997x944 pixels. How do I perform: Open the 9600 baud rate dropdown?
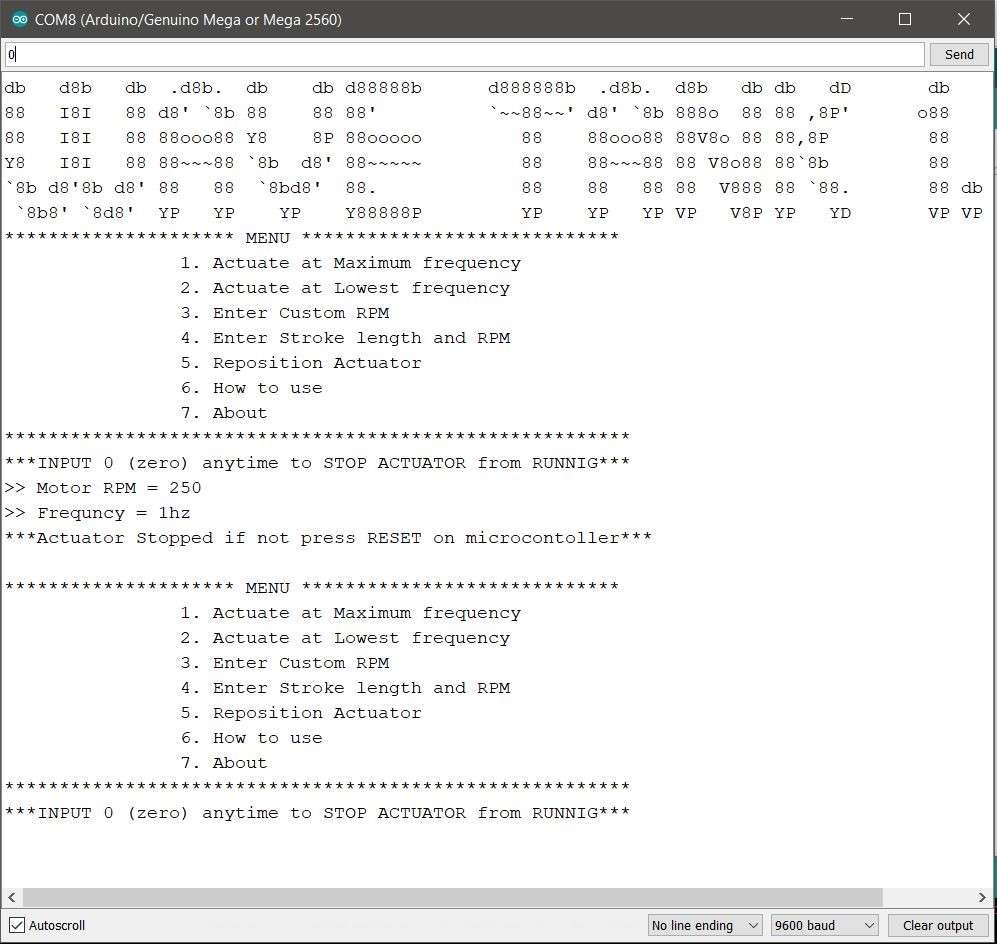tap(824, 926)
